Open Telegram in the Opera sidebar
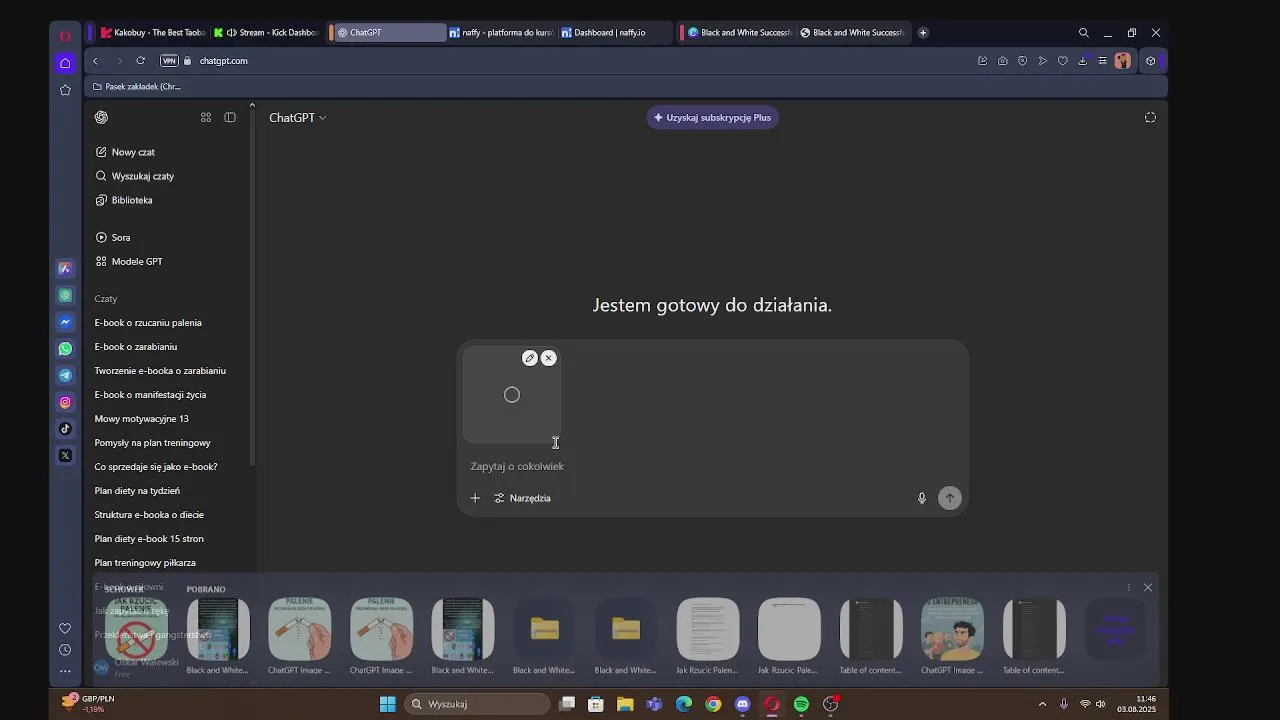This screenshot has height=720, width=1280. click(65, 376)
